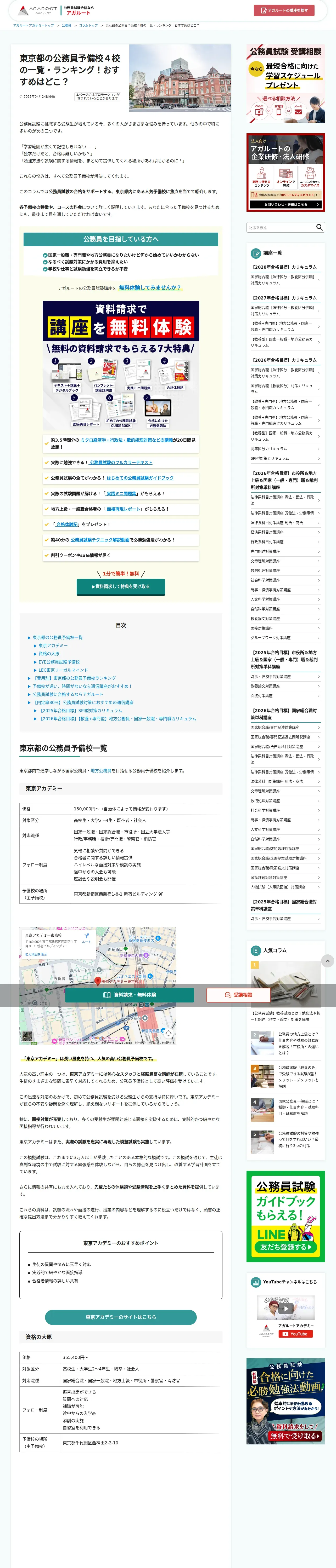Open popular column 2 公務員の地方上級とは
Image resolution: width=336 pixels, height=1568 pixels.
[285, 1043]
